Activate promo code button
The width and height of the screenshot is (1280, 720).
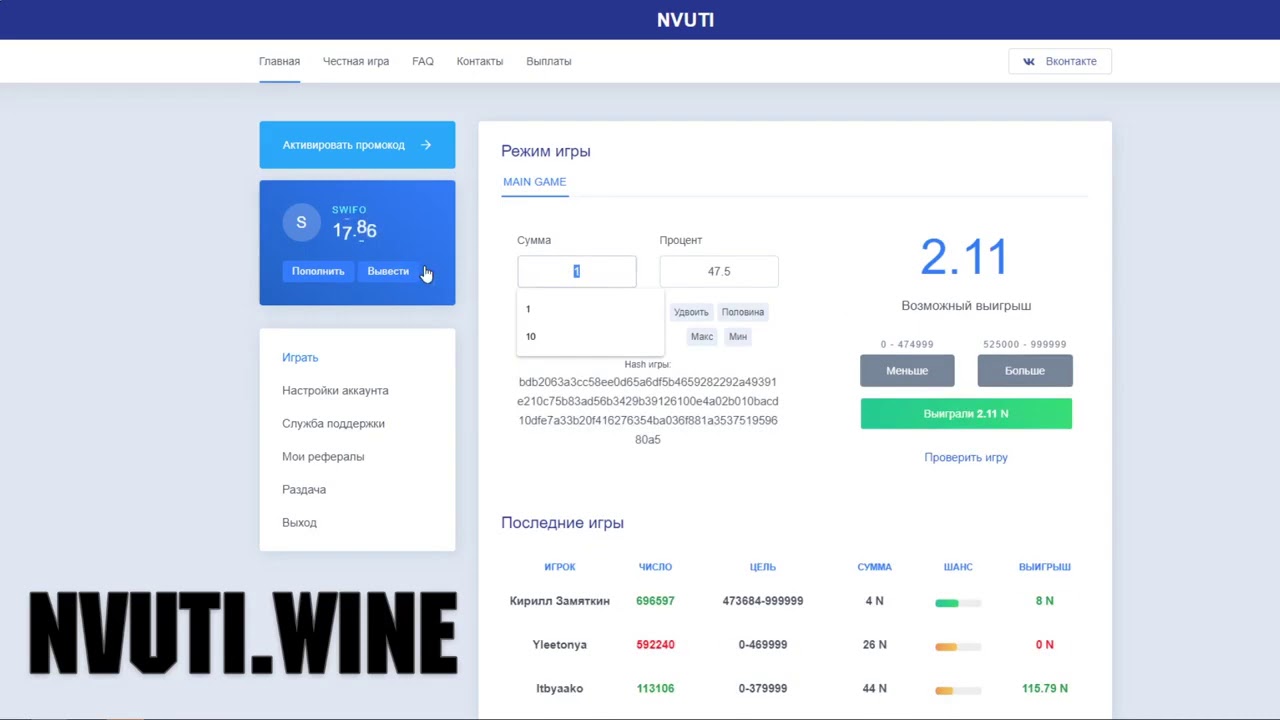click(357, 145)
